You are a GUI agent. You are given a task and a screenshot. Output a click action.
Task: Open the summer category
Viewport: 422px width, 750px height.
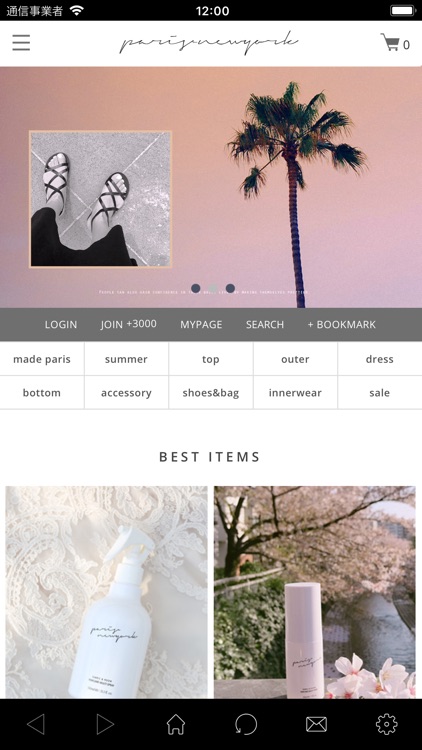click(126, 359)
